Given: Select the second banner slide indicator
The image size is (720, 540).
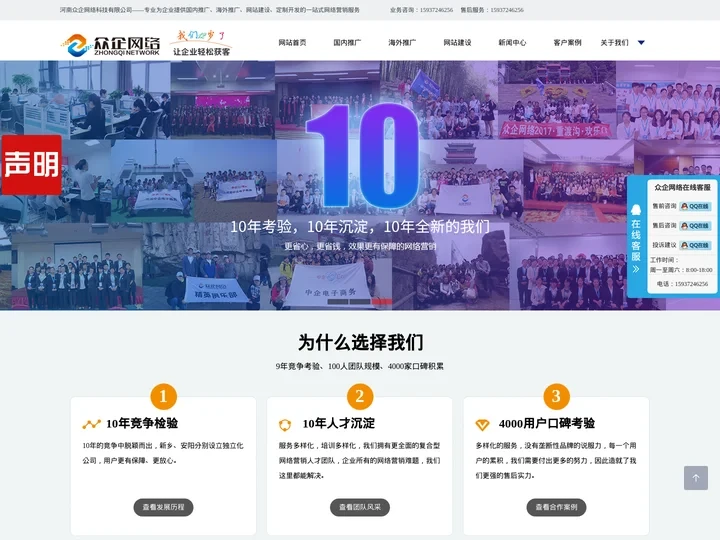Looking at the screenshot, I should 360,302.
